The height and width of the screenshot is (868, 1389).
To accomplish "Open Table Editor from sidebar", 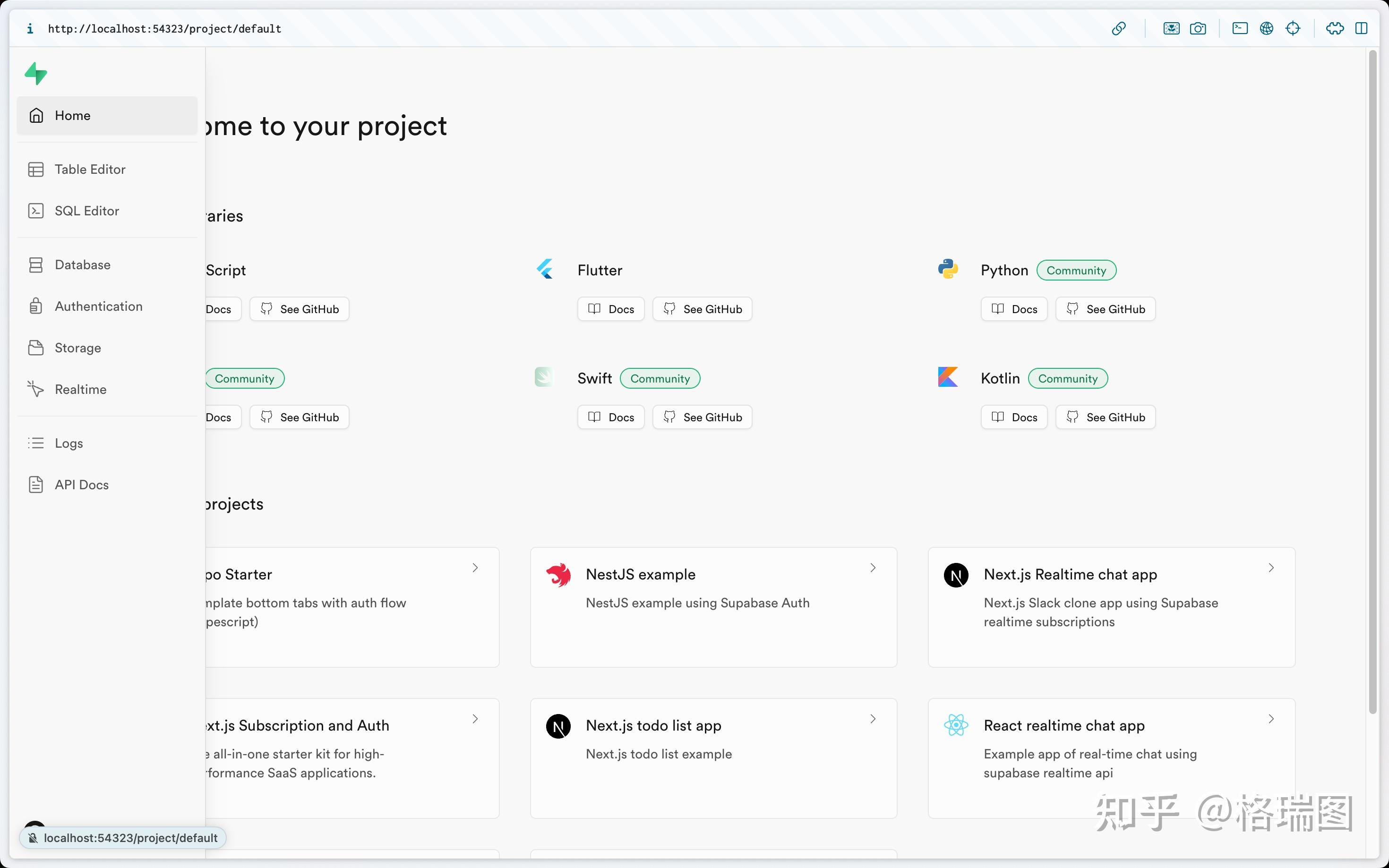I will click(x=90, y=170).
